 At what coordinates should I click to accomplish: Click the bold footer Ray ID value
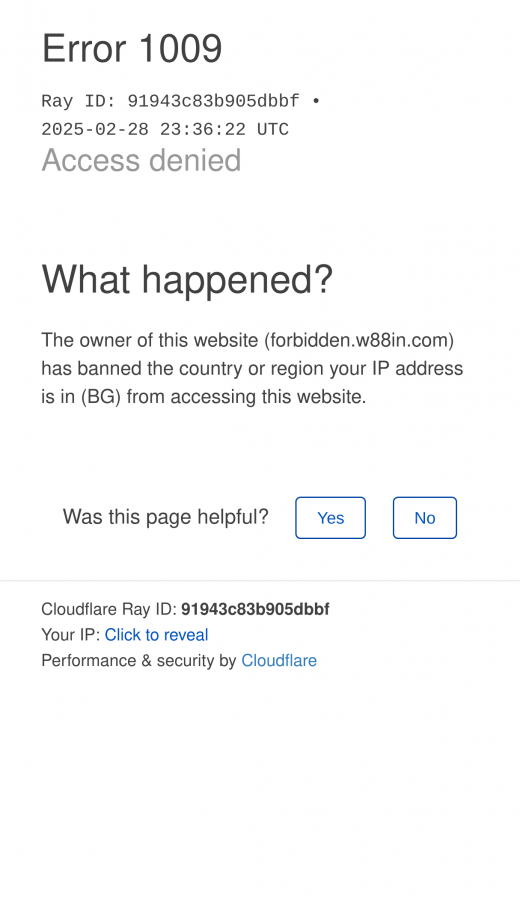pos(255,609)
